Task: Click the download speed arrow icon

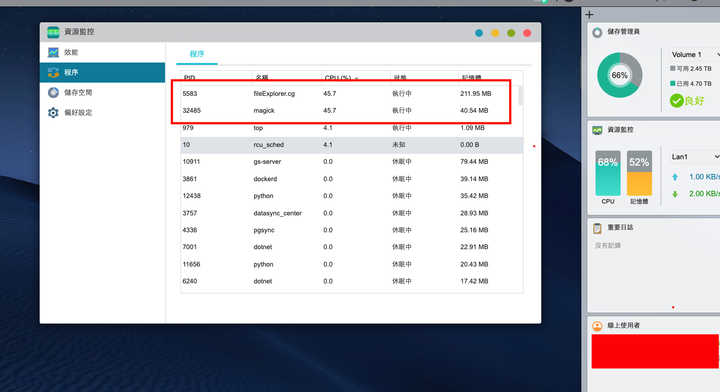Action: [x=675, y=194]
